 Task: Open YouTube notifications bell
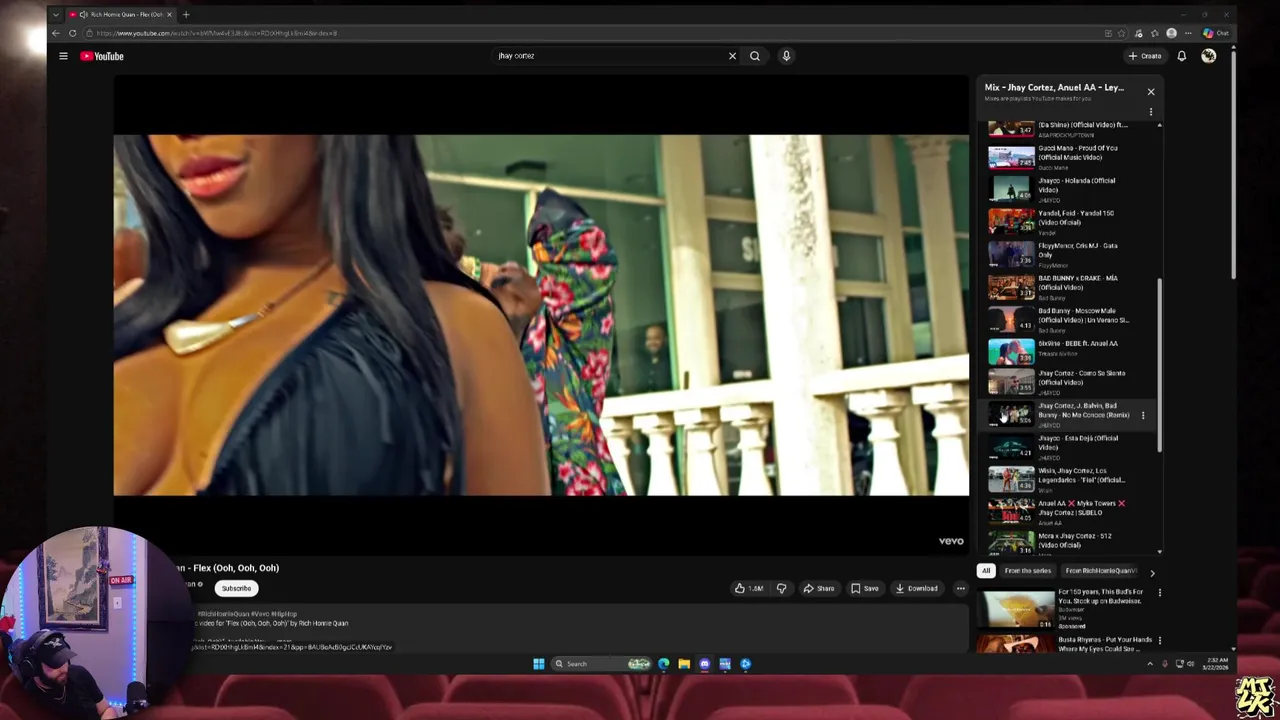(x=1181, y=56)
